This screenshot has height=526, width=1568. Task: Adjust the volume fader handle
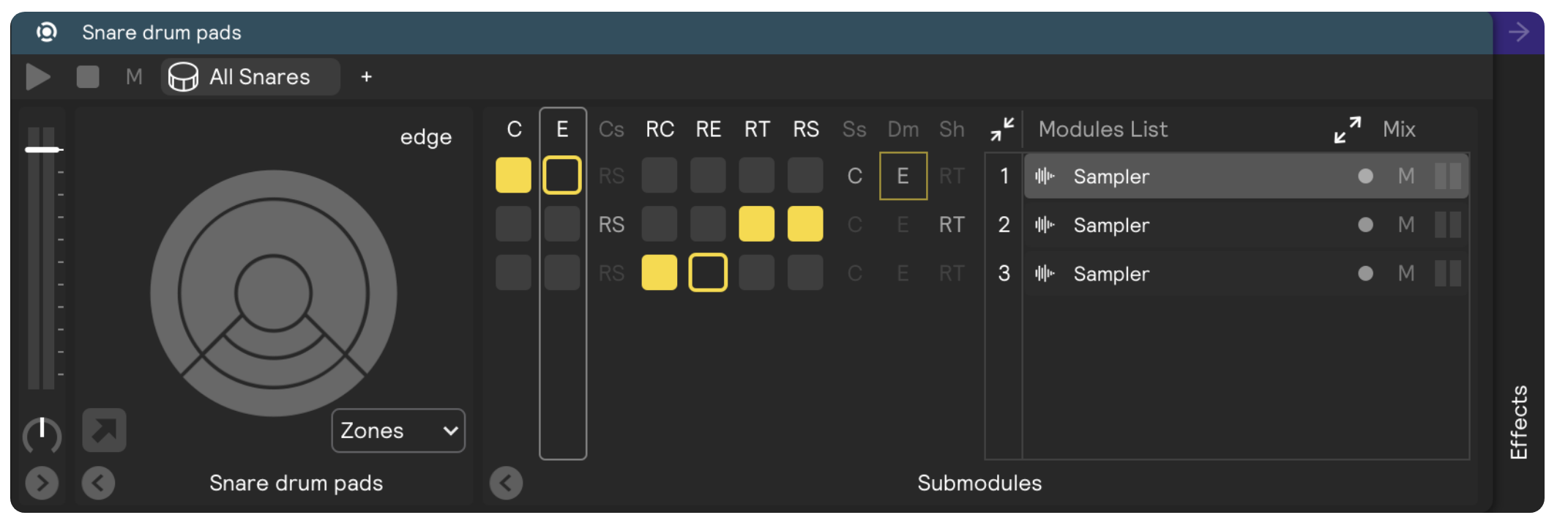pyautogui.click(x=42, y=149)
